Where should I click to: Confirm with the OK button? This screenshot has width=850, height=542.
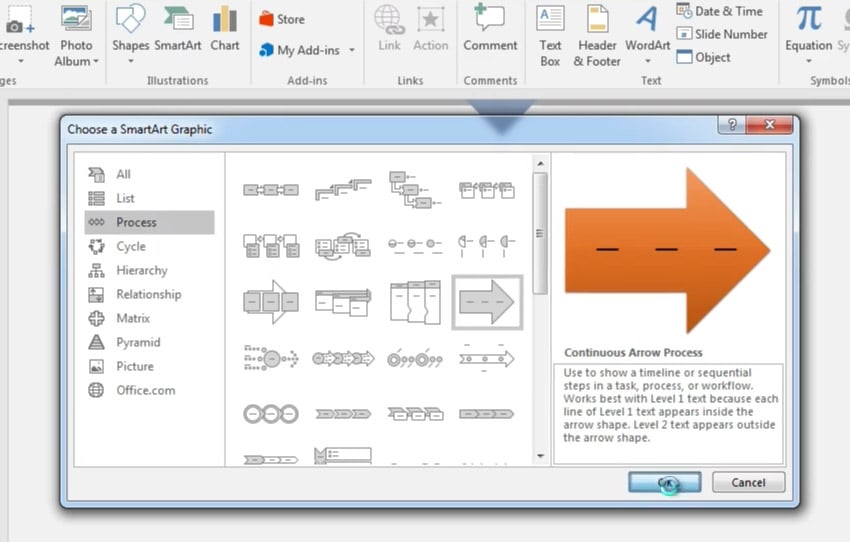[x=665, y=482]
